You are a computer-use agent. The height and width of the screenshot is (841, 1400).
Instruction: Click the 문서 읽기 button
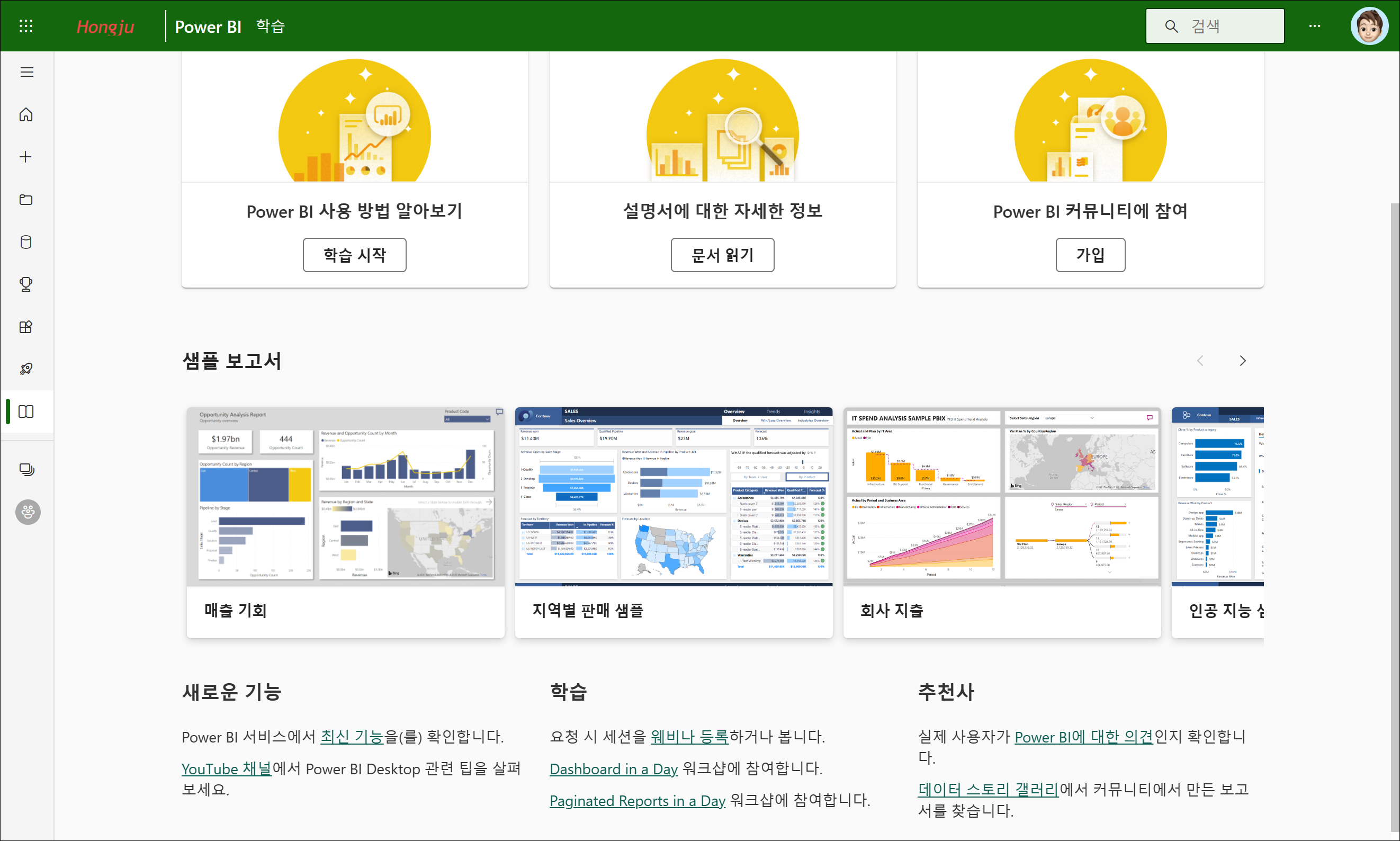(722, 255)
